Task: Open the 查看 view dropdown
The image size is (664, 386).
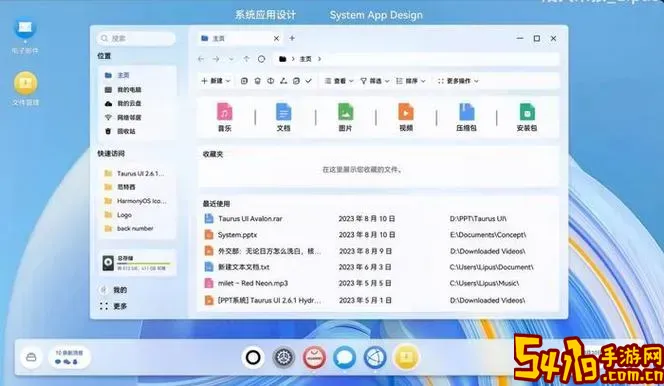Action: 339,81
